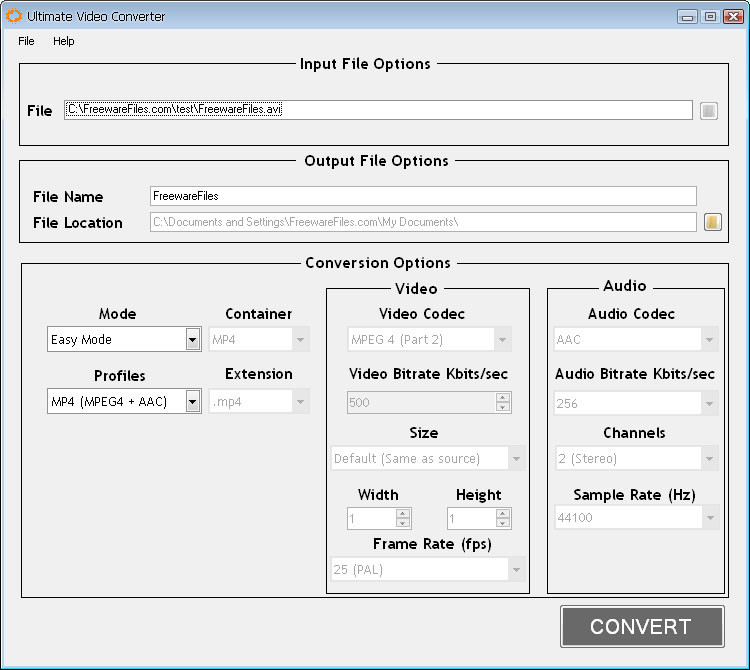Image resolution: width=750 pixels, height=670 pixels.
Task: Decrease Video Bitrate with down arrow
Action: (503, 407)
